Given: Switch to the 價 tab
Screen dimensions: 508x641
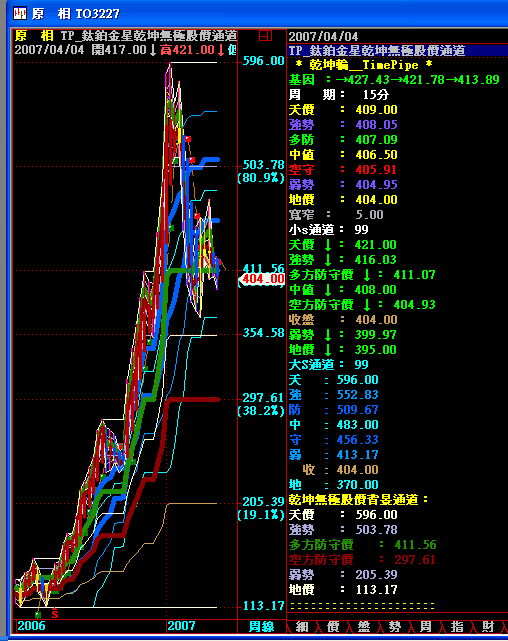Looking at the screenshot, I should 333,626.
